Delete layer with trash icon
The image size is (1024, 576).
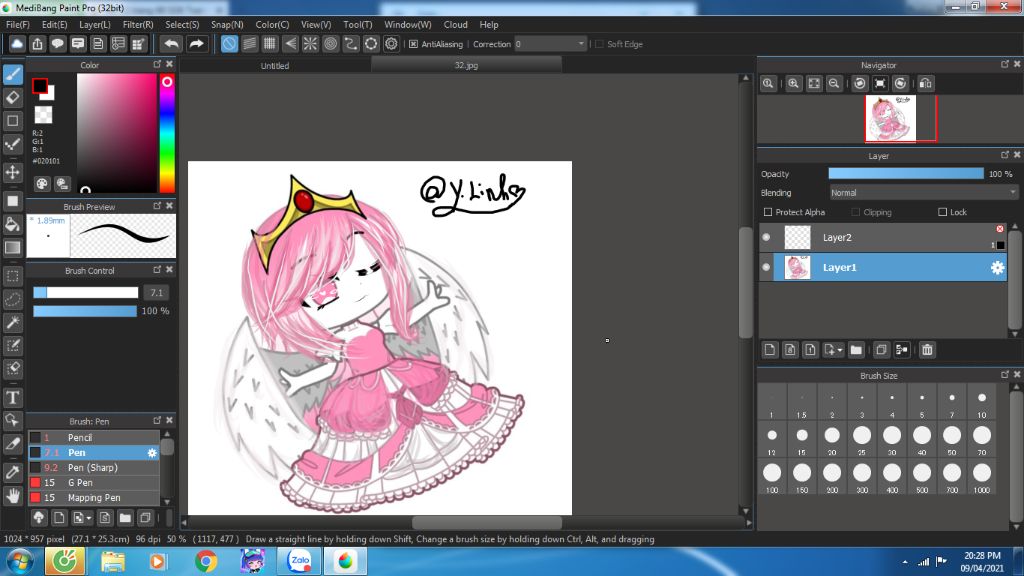[x=927, y=350]
